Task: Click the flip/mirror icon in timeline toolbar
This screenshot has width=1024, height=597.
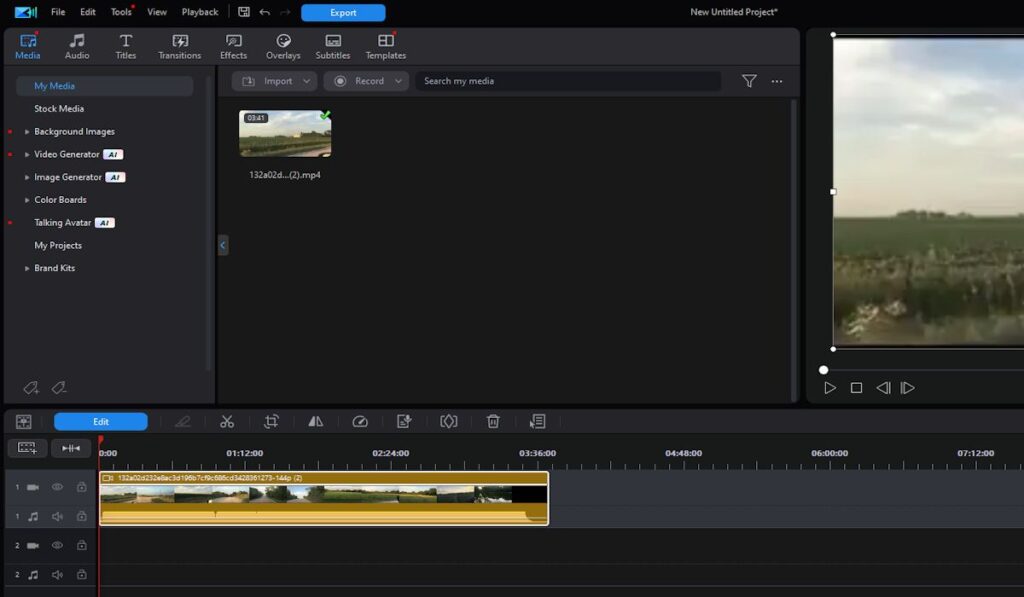Action: pyautogui.click(x=316, y=422)
